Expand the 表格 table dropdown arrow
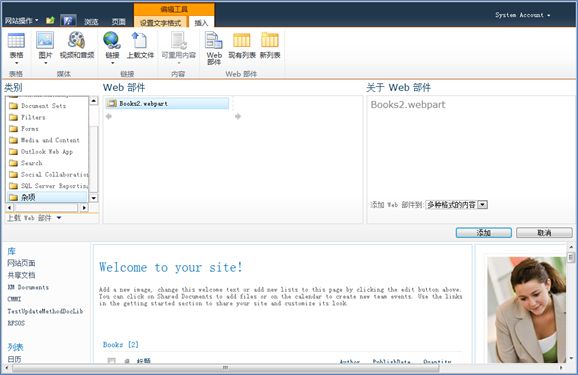Screen dimensions: 578x375 [x=16, y=63]
